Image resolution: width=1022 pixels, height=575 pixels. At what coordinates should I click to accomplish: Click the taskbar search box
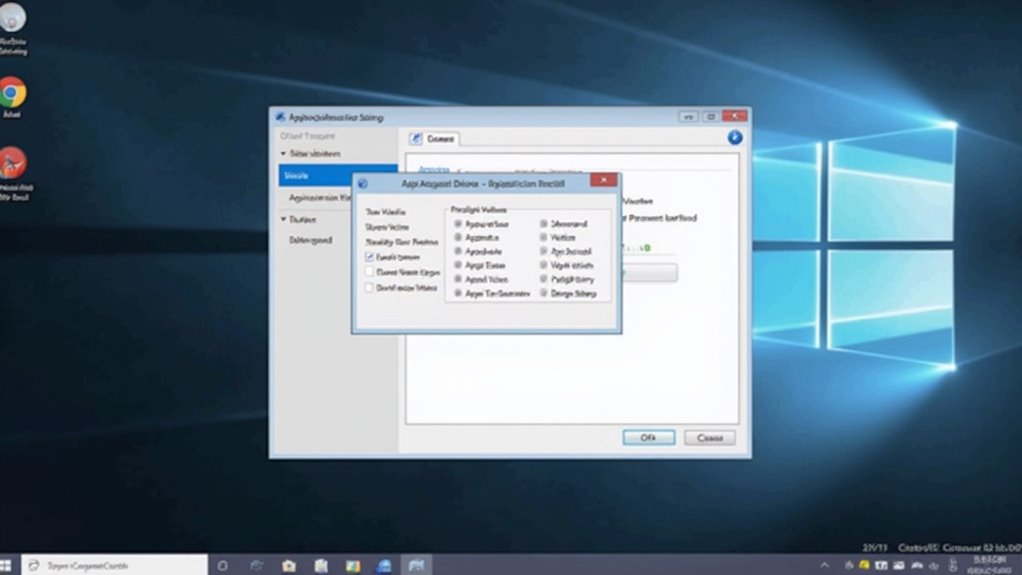tap(115, 565)
